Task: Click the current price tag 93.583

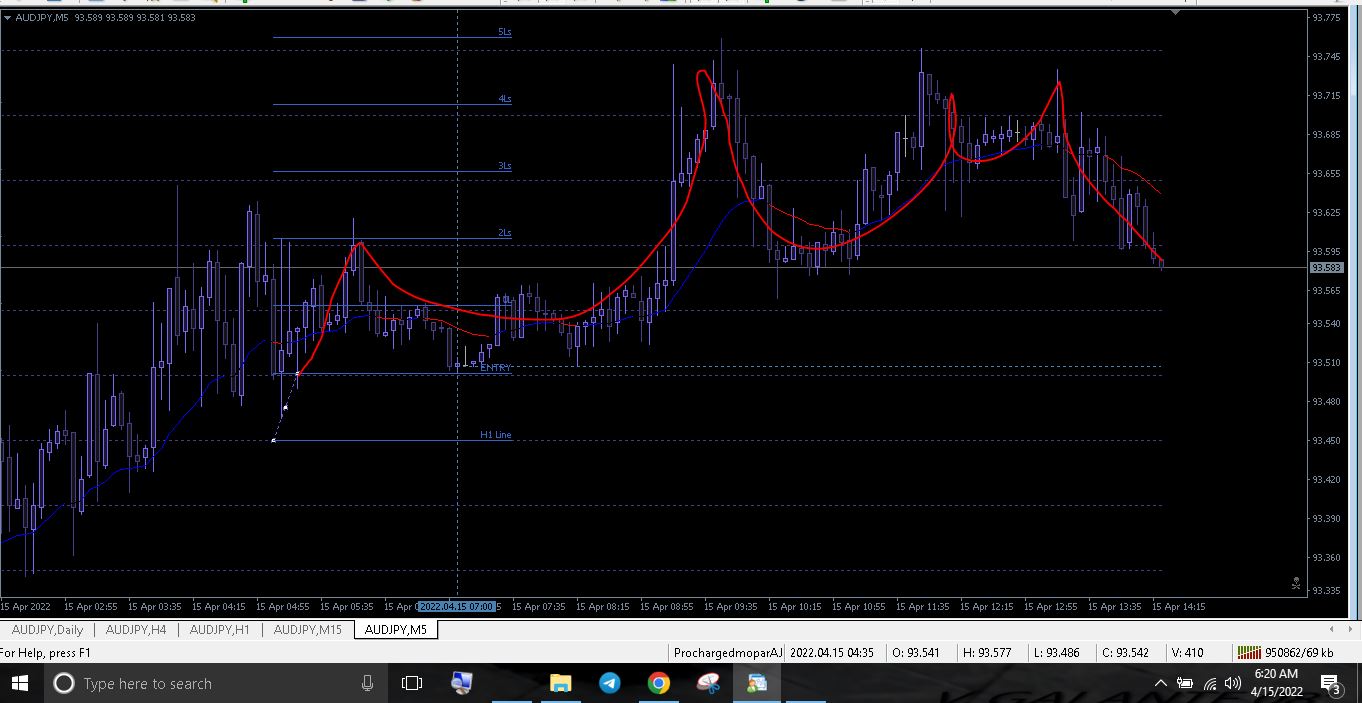Action: [1326, 268]
